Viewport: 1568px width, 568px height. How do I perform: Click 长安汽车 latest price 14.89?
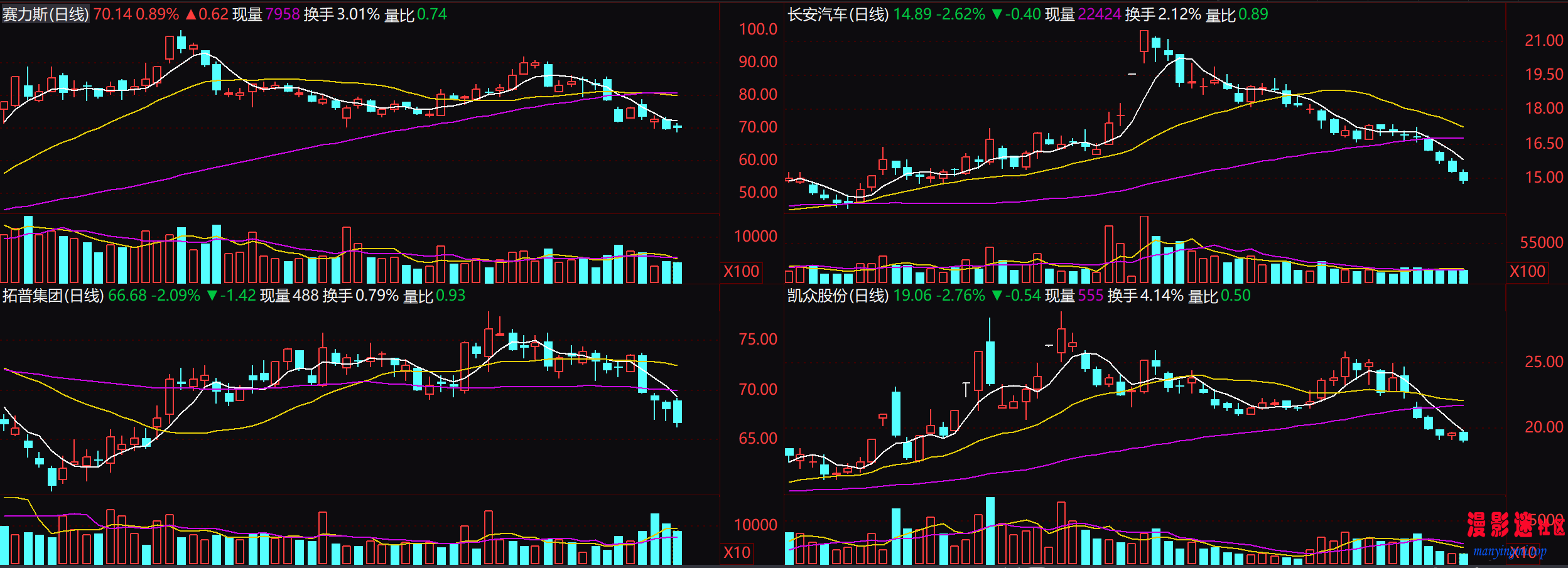click(x=912, y=14)
